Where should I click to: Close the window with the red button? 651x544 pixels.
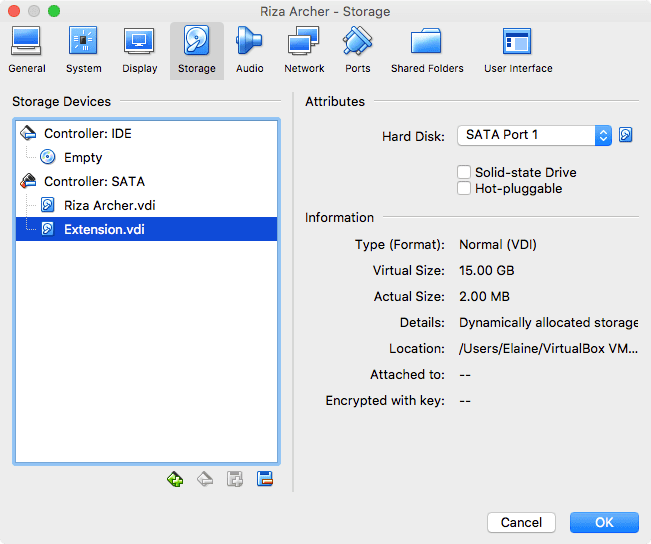pyautogui.click(x=14, y=11)
